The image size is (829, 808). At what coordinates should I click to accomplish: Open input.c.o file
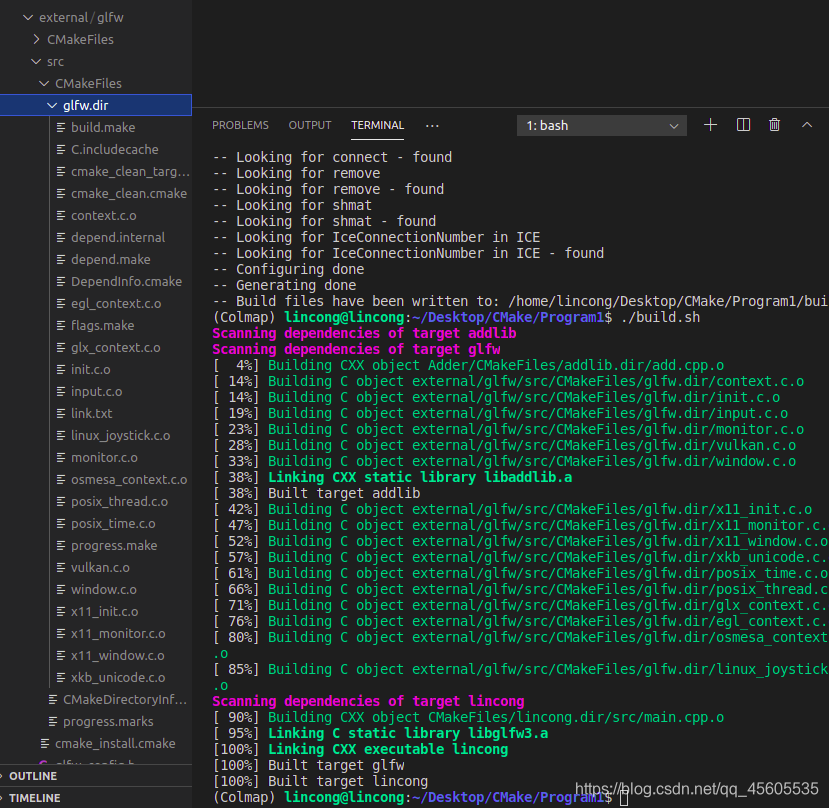pos(97,392)
